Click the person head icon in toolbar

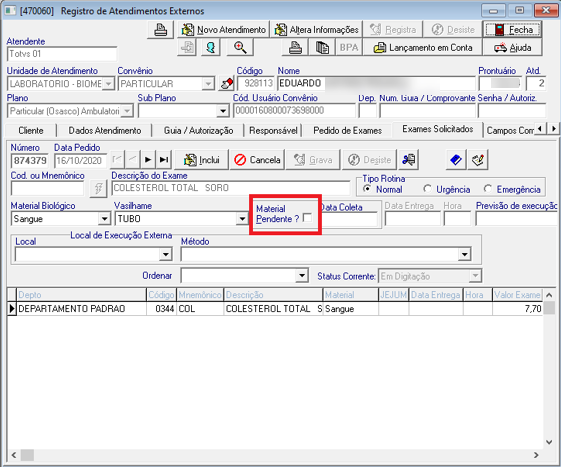click(211, 47)
